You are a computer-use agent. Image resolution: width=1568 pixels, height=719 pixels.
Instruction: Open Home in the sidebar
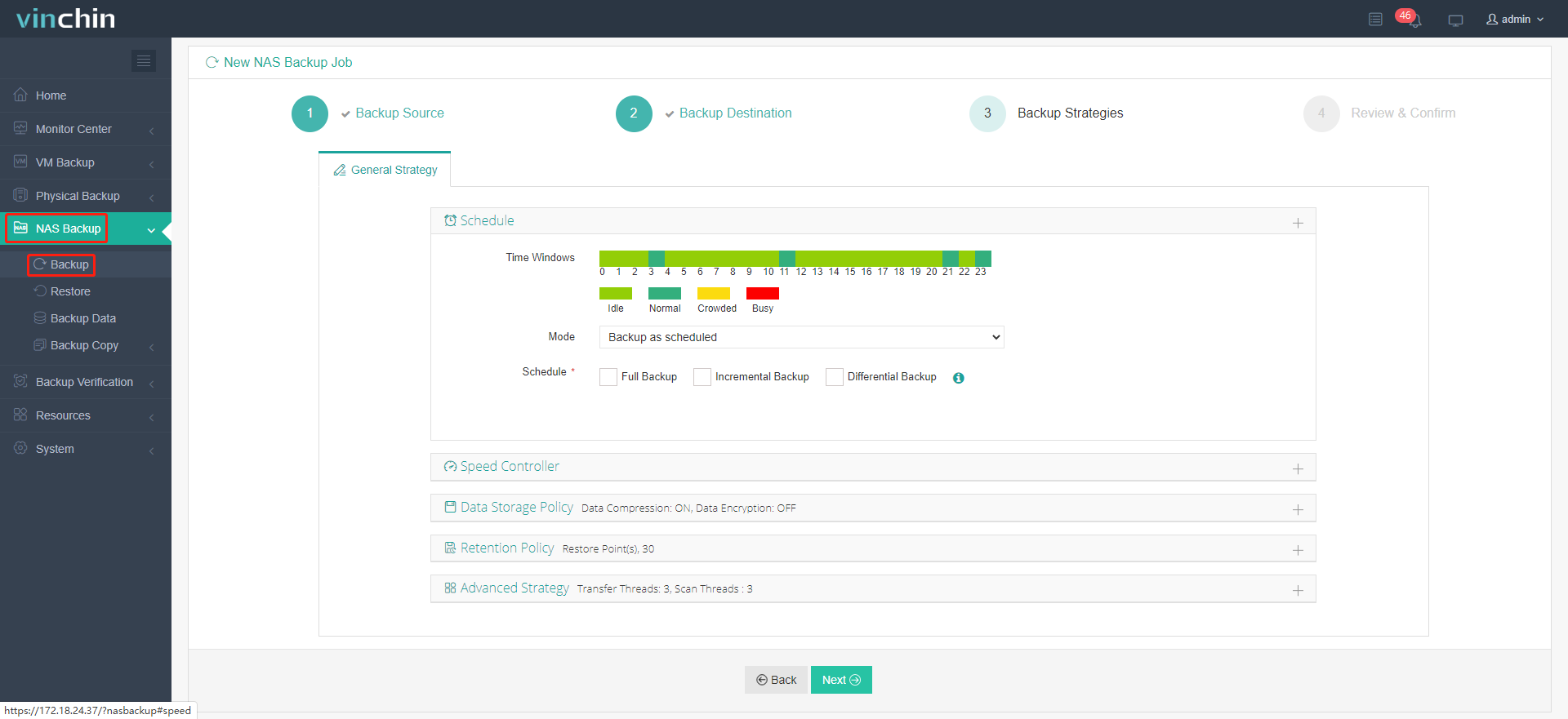pos(86,95)
